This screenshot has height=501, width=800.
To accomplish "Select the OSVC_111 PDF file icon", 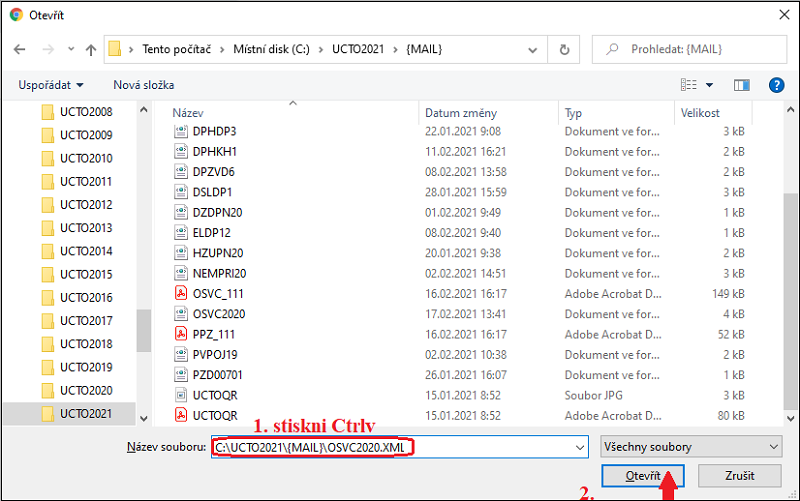I will [x=181, y=293].
